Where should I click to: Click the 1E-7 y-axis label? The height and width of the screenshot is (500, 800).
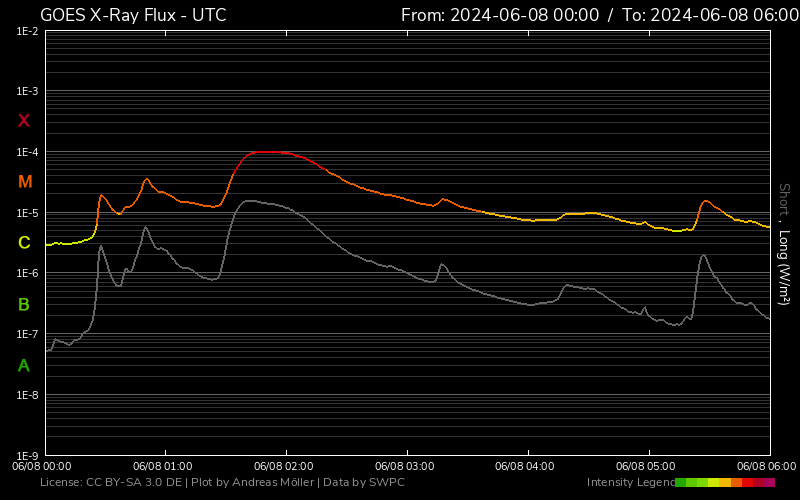(x=27, y=334)
